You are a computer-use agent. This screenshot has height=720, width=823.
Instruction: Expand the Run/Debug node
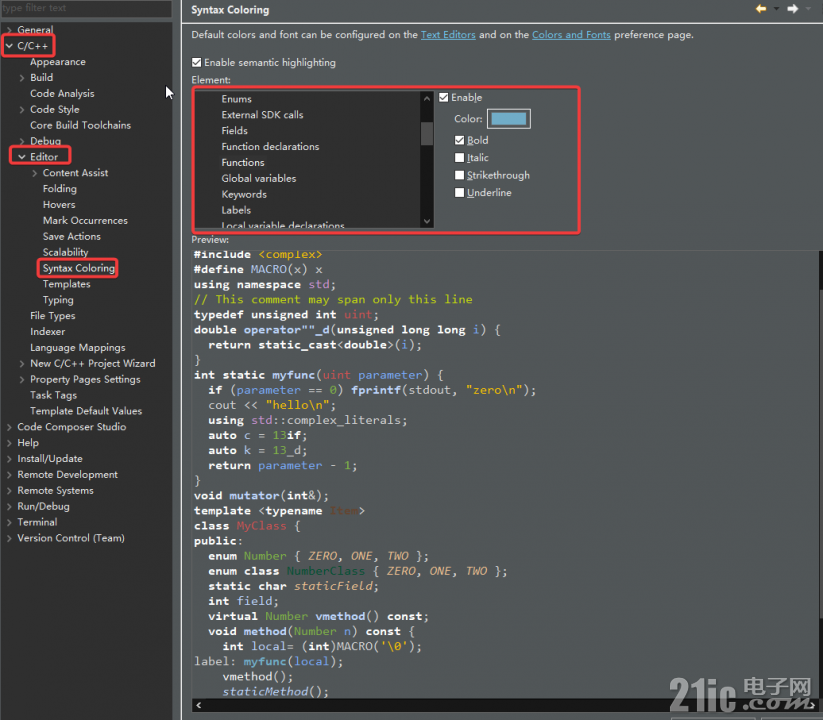[x=9, y=506]
